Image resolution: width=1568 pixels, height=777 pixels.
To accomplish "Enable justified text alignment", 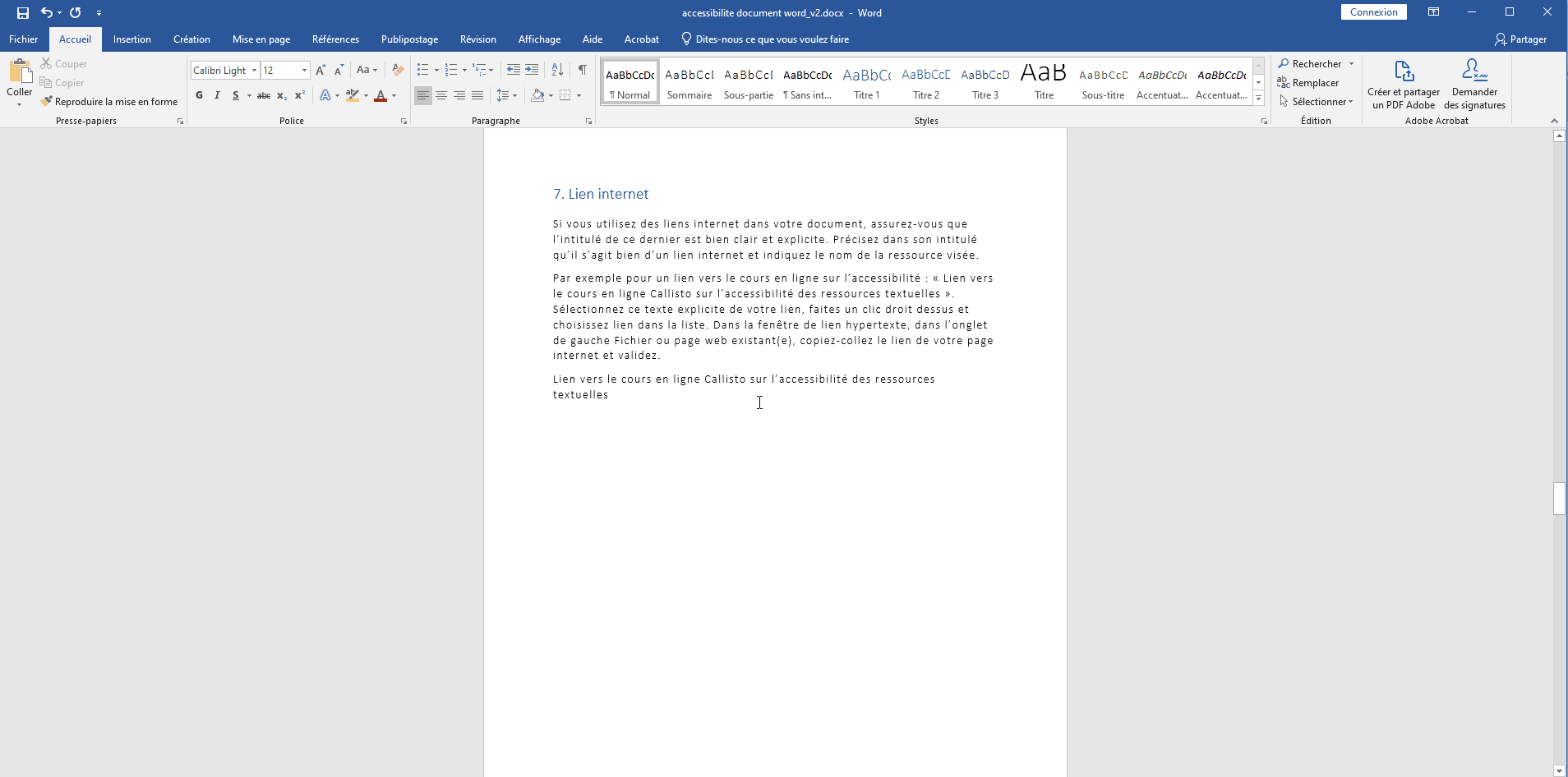I will [477, 95].
